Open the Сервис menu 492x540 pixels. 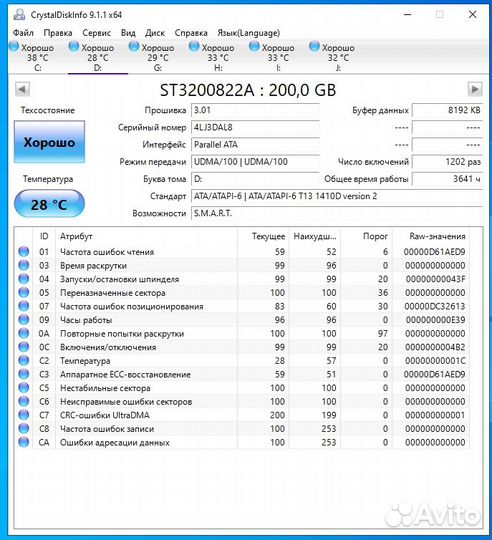coord(96,33)
